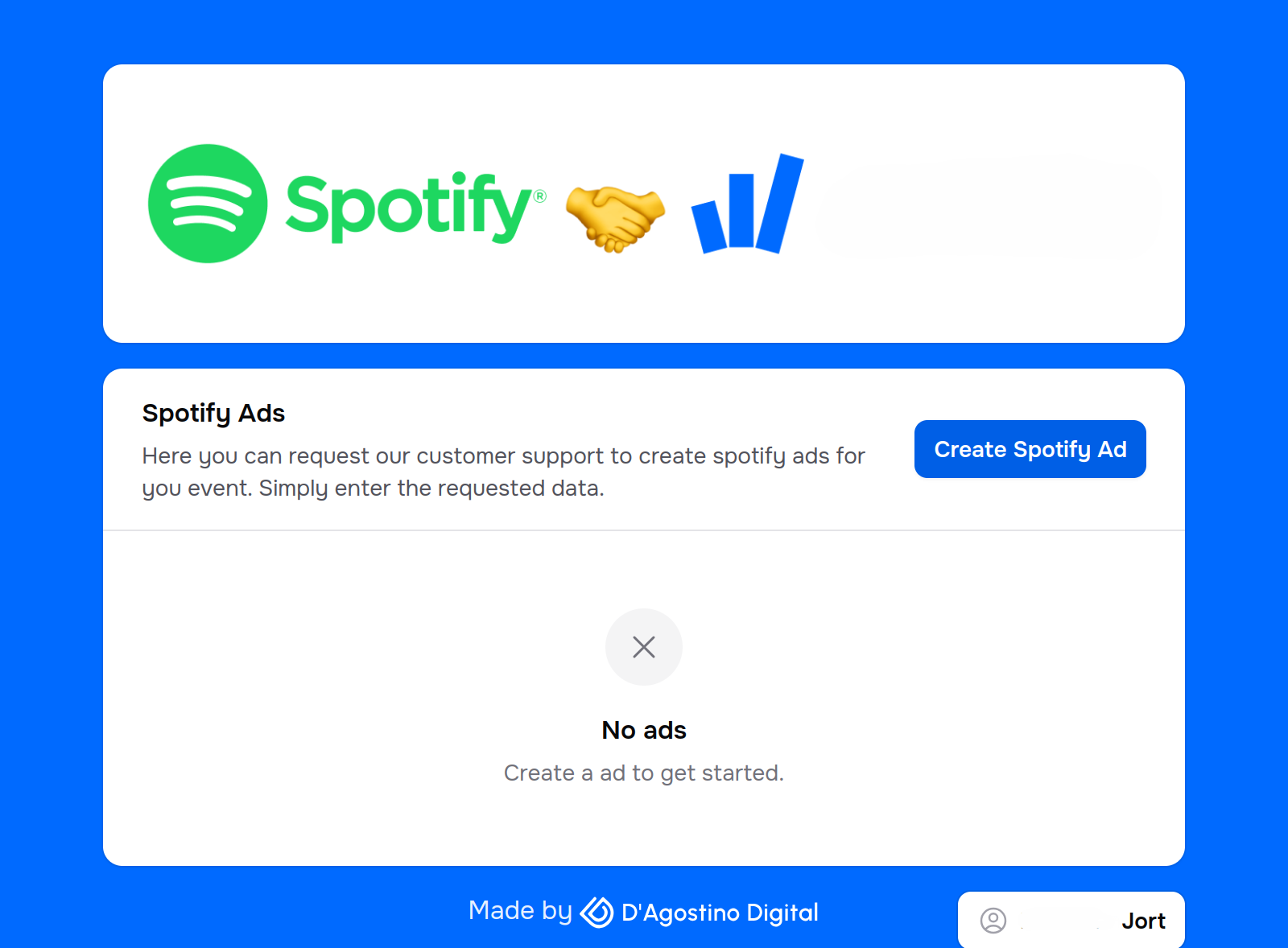Click the green Spotify circle logo
Image resolution: width=1288 pixels, height=948 pixels.
[x=208, y=204]
